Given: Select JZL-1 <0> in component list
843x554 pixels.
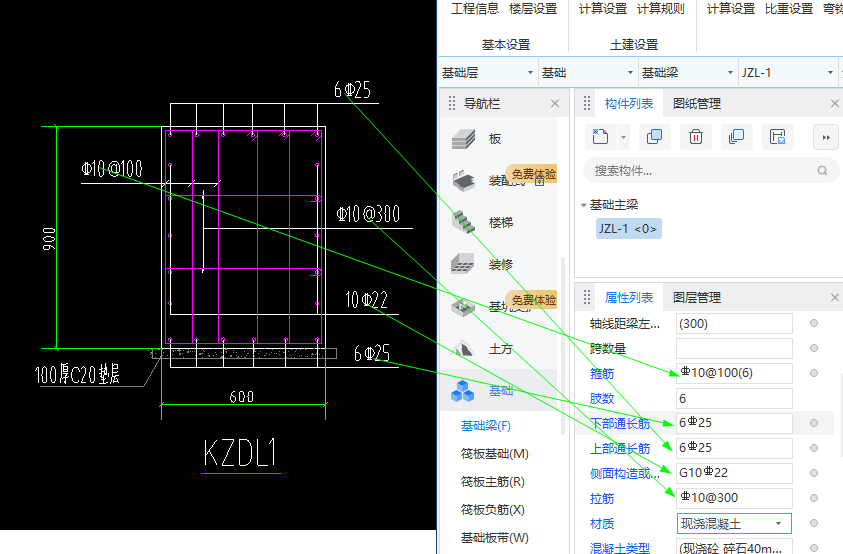Looking at the screenshot, I should (628, 229).
